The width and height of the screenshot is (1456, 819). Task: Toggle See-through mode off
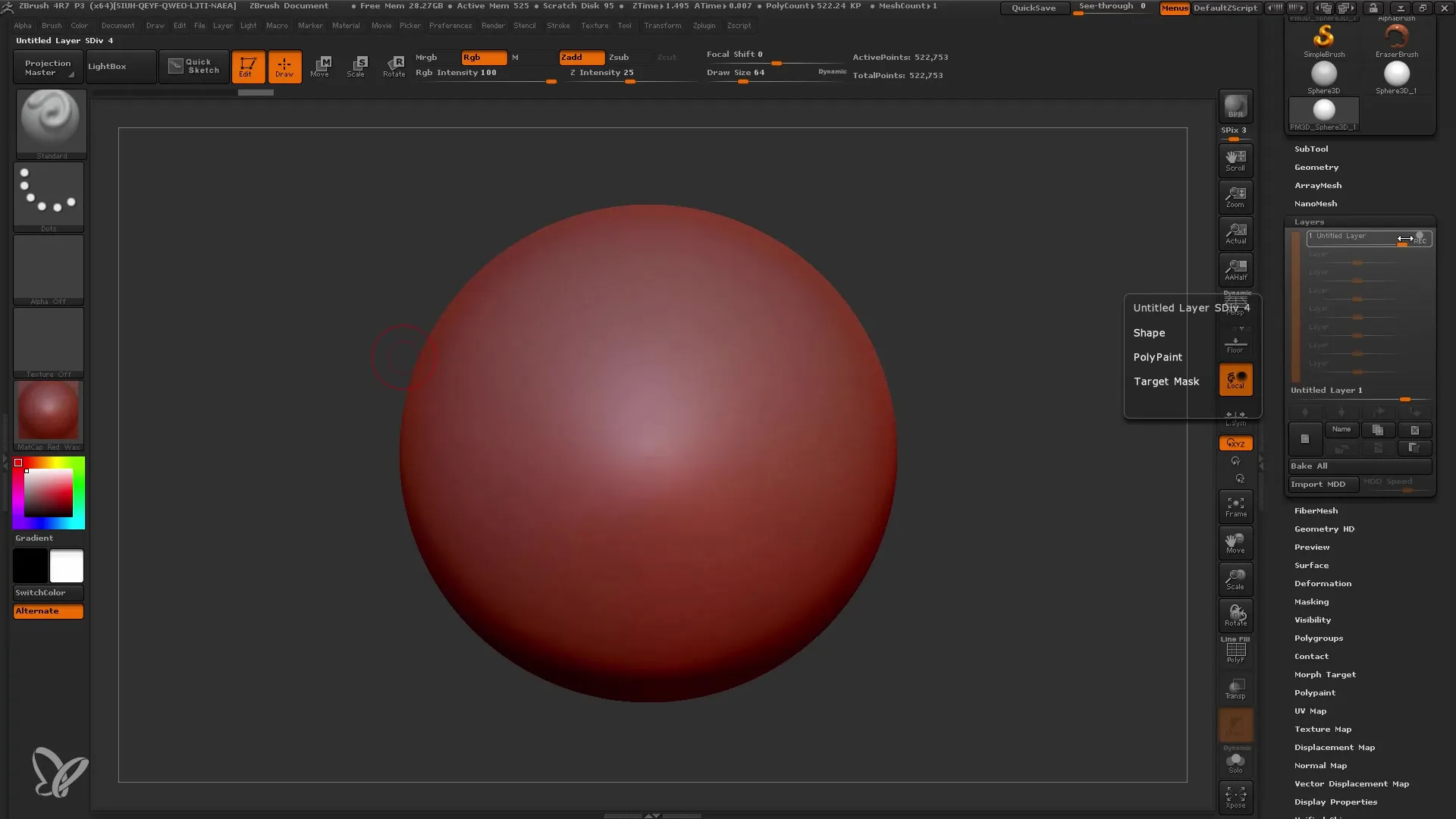click(1112, 7)
